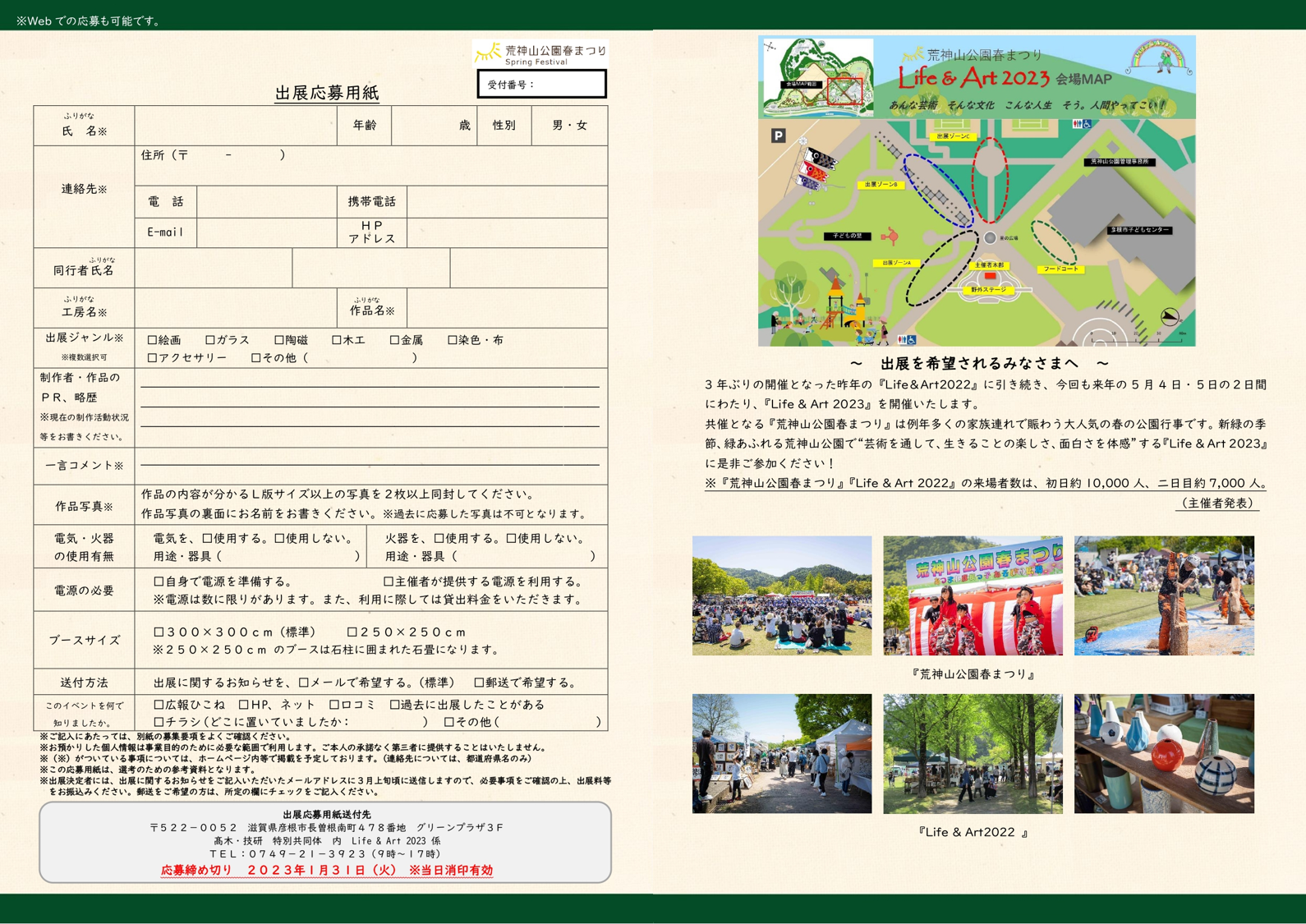Click the 携帯電話 entry field
Viewport: 1306px width, 924px height.
click(507, 202)
